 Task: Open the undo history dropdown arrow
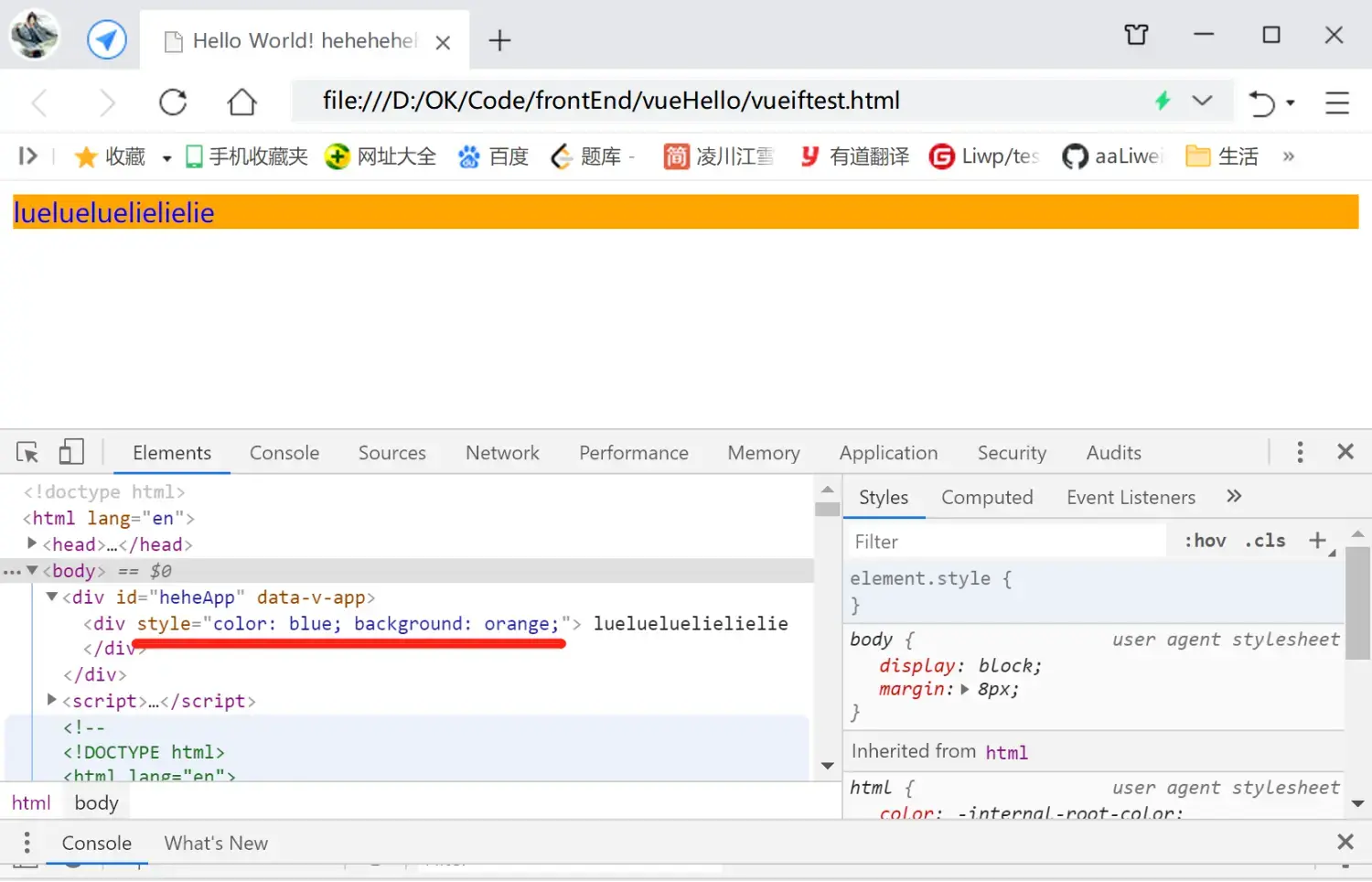click(x=1291, y=102)
